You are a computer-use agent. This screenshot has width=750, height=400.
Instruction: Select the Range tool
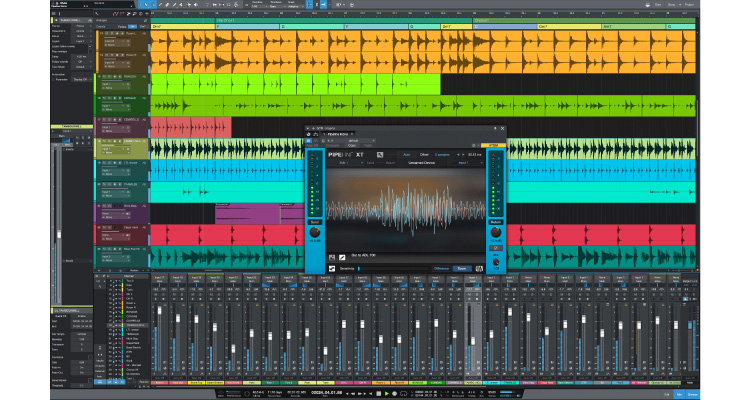[154, 4]
